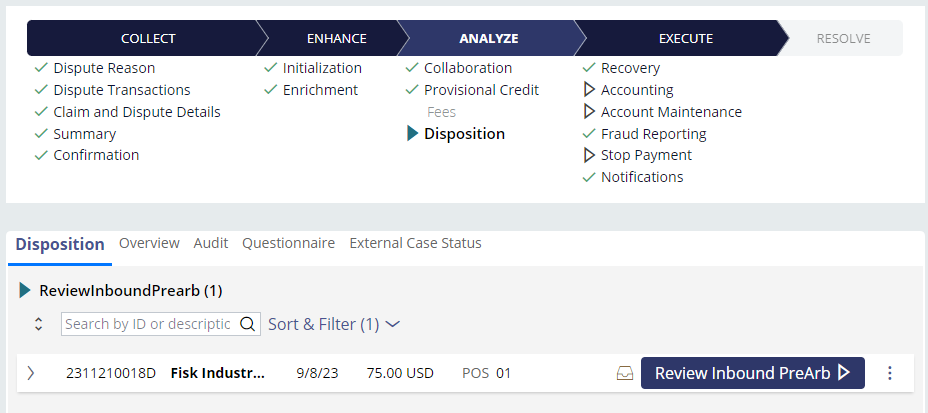Click the Accounting step arrow icon

[x=589, y=90]
